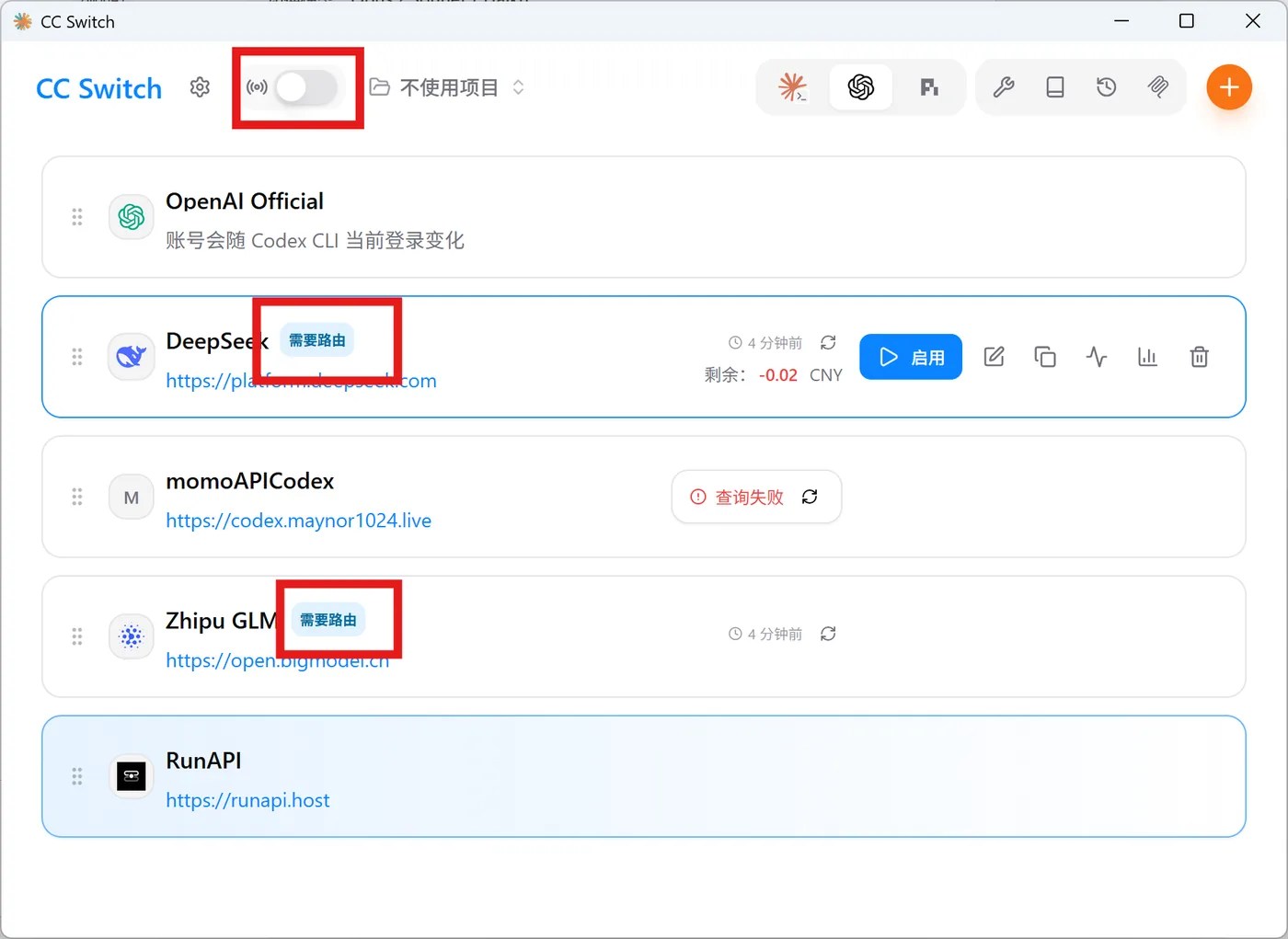The width and height of the screenshot is (1288, 939).
Task: Open the open.bigmodel.cn link
Action: pos(277,660)
